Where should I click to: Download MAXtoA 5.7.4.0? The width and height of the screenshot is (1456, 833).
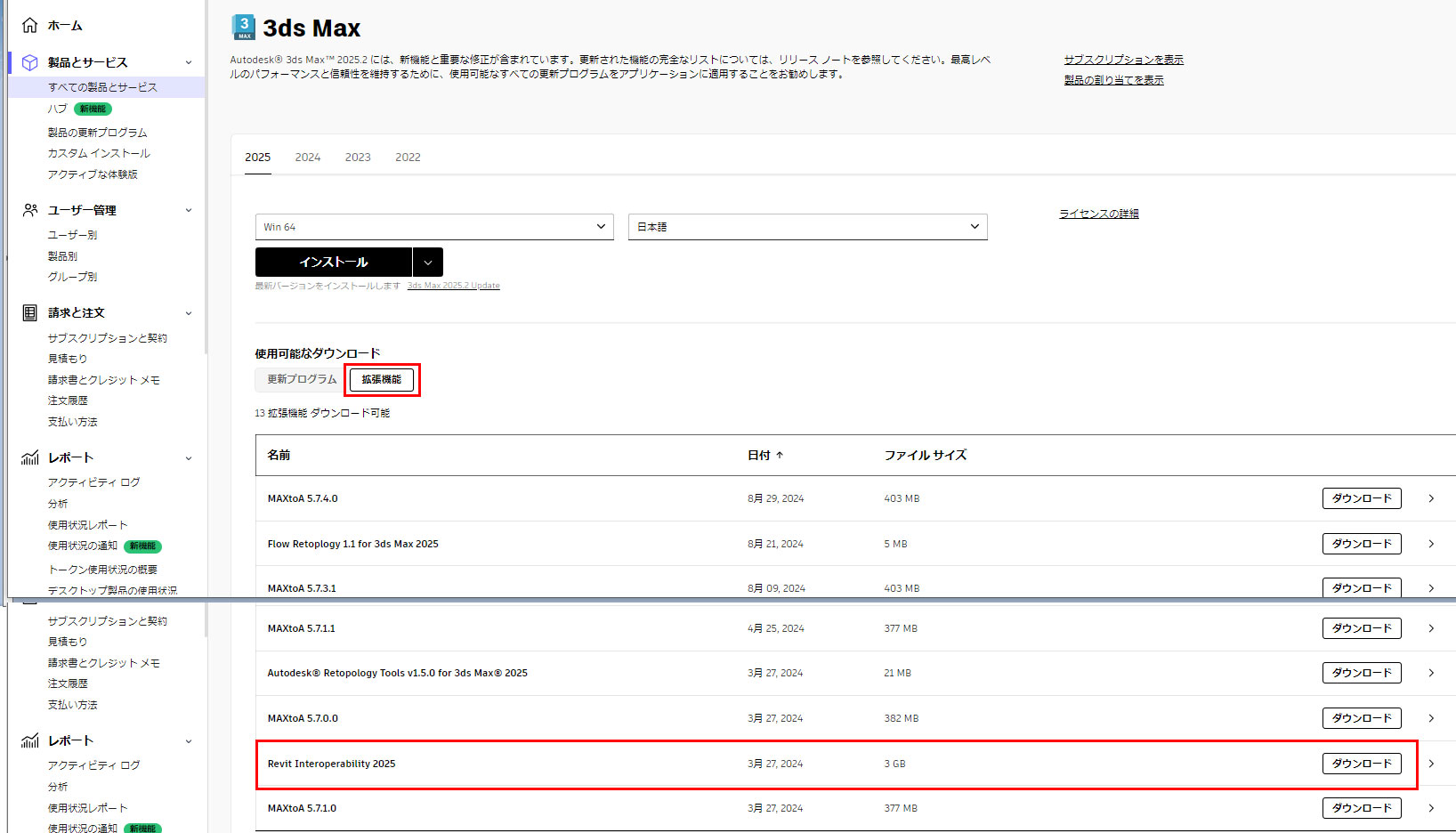(x=1362, y=498)
